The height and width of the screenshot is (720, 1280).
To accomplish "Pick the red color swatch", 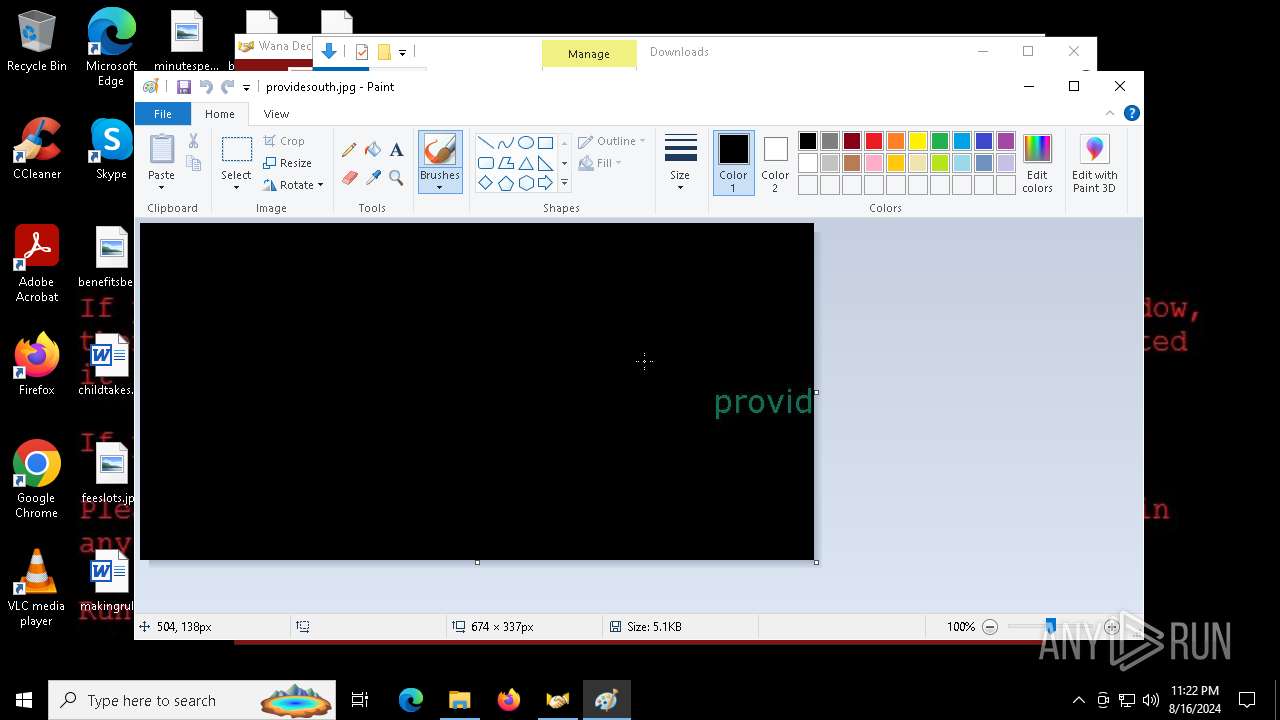I will point(874,141).
